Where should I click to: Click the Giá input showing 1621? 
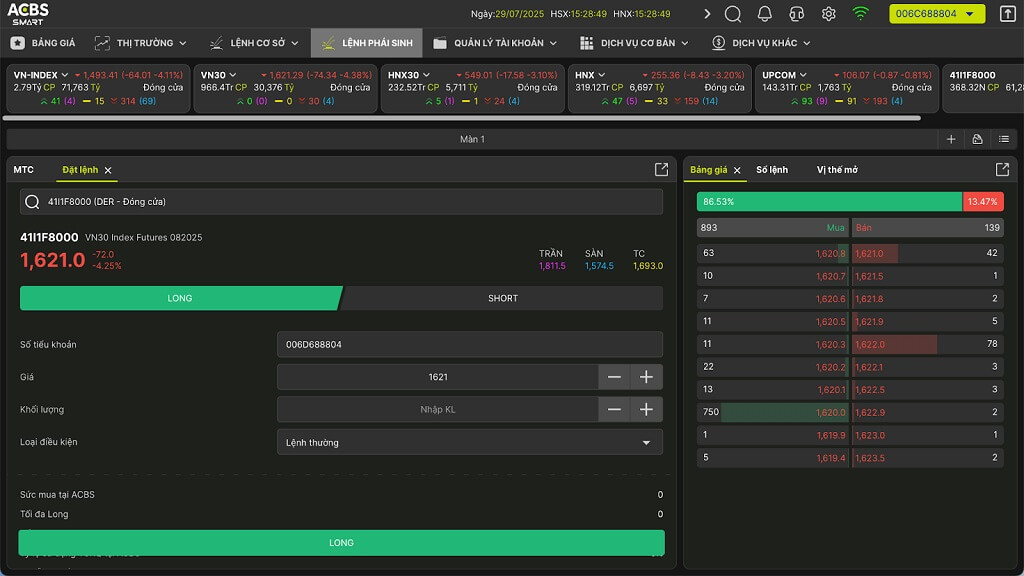pos(438,377)
